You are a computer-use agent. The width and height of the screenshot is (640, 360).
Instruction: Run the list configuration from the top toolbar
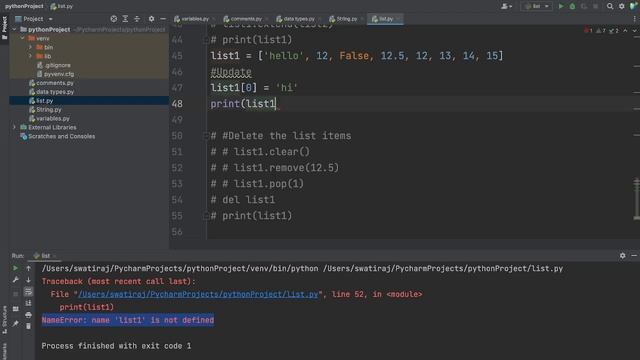[561, 6]
